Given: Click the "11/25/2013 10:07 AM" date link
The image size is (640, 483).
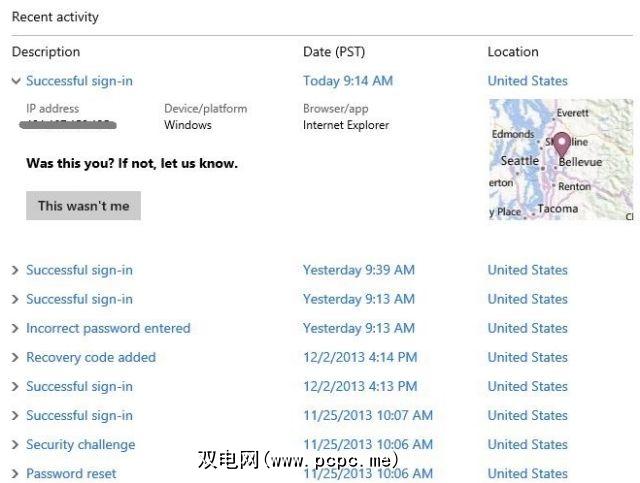Looking at the screenshot, I should (x=368, y=416).
